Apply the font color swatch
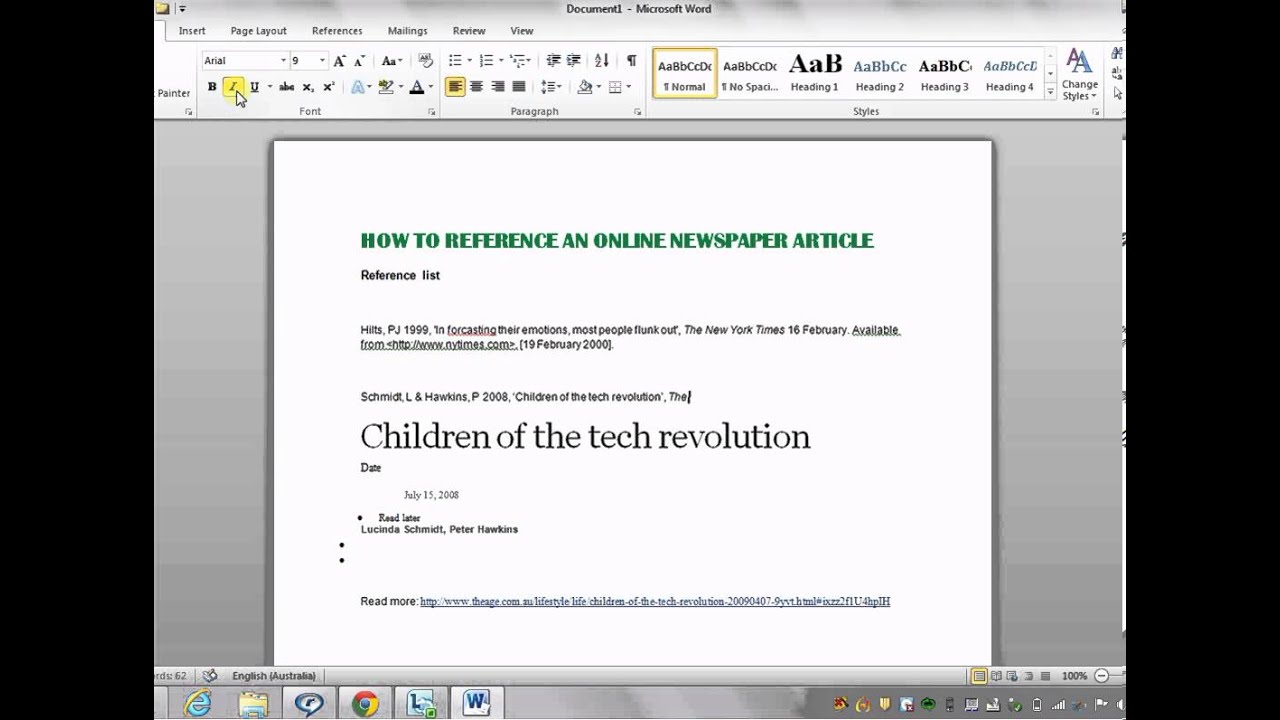The height and width of the screenshot is (720, 1280). (416, 87)
